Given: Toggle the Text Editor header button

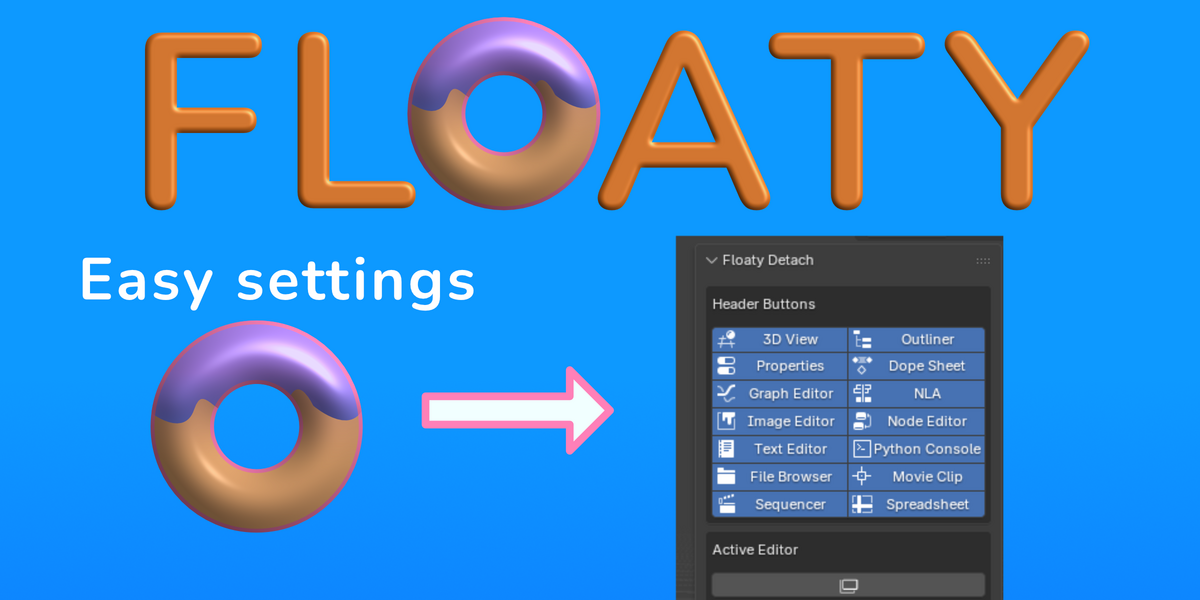Looking at the screenshot, I should click(780, 449).
